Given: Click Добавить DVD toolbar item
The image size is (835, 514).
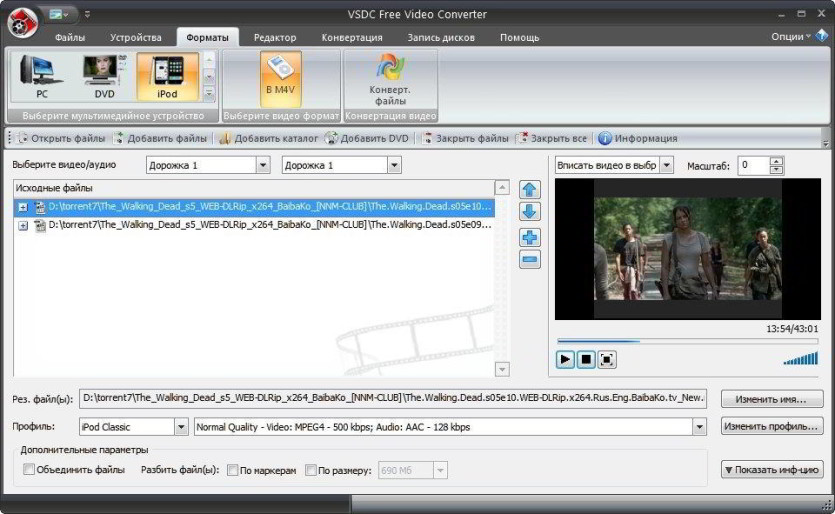Looking at the screenshot, I should pyautogui.click(x=367, y=138).
